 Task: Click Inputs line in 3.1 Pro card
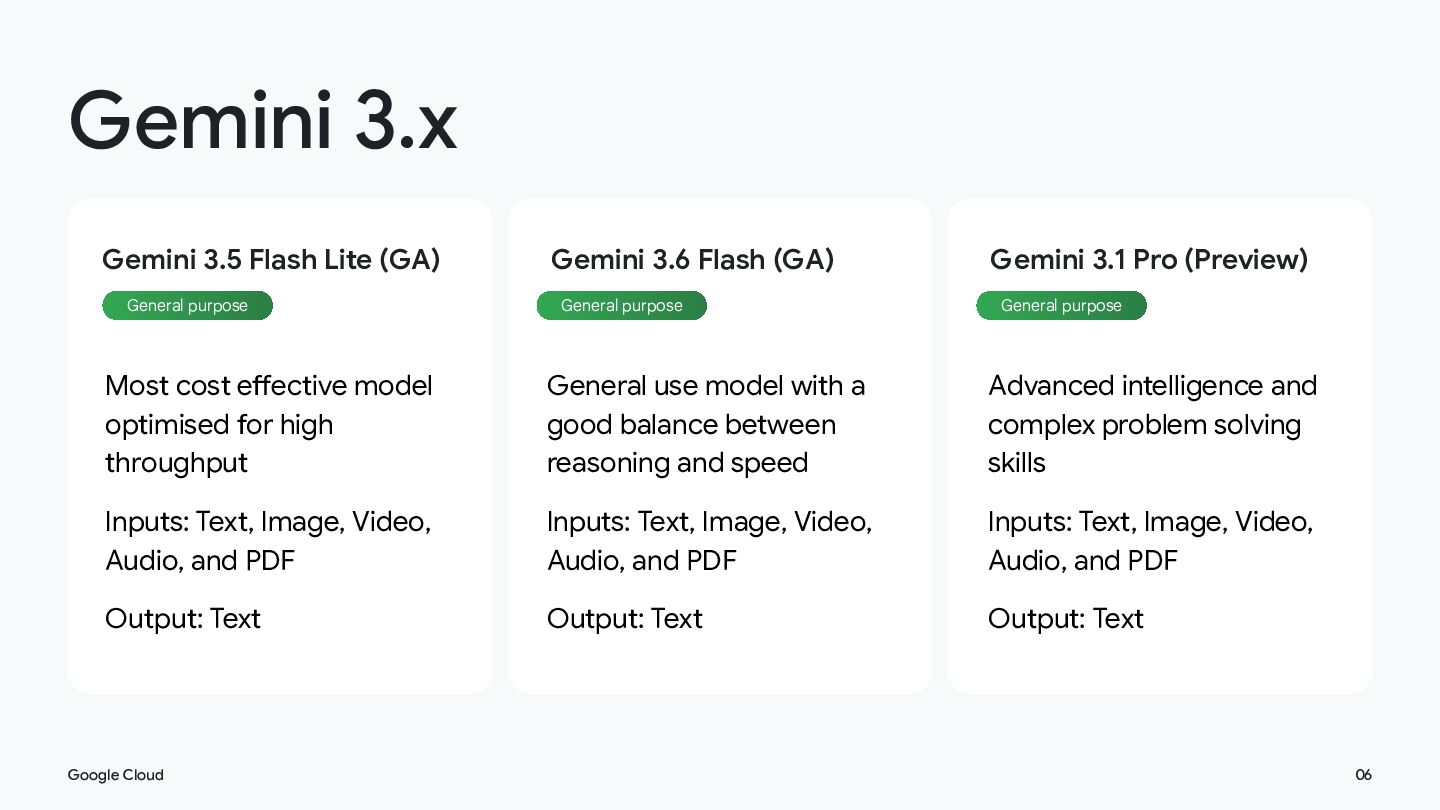pyautogui.click(x=1151, y=541)
